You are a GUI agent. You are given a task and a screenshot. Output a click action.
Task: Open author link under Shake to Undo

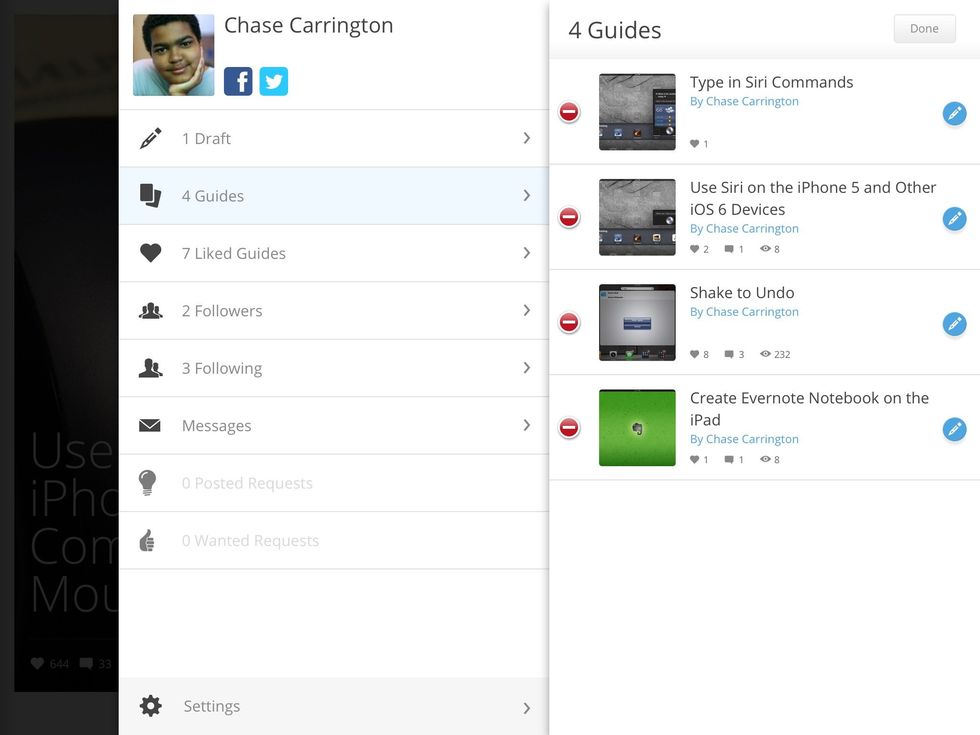[744, 312]
